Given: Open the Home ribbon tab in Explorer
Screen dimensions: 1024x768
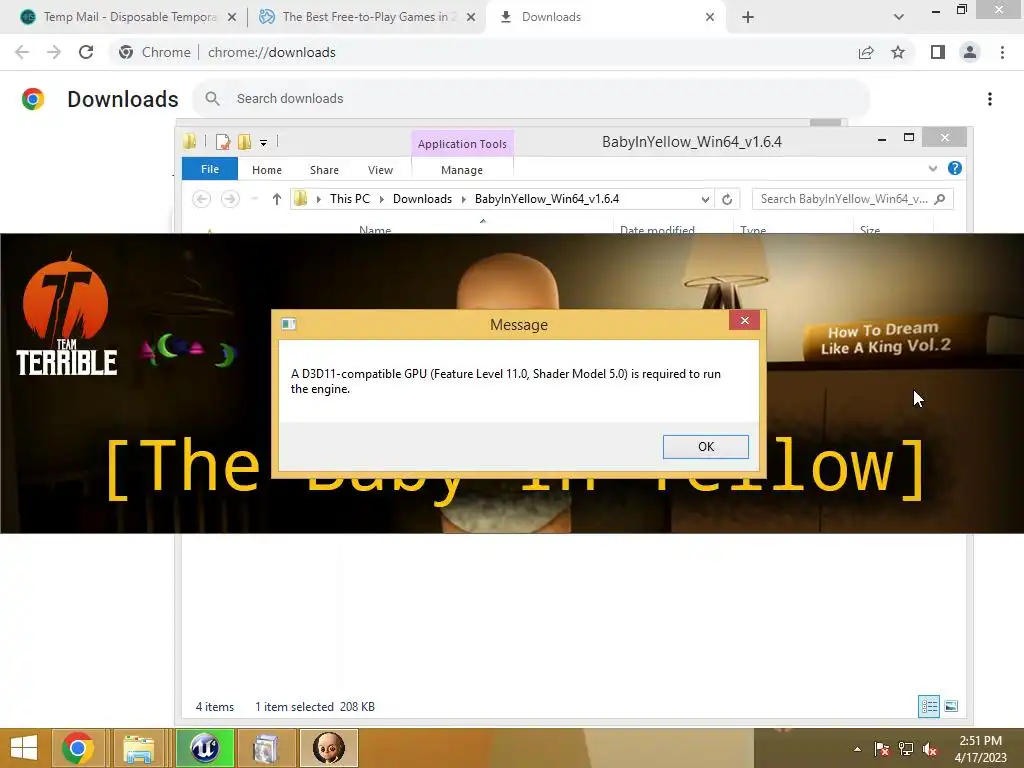Looking at the screenshot, I should click(x=266, y=170).
